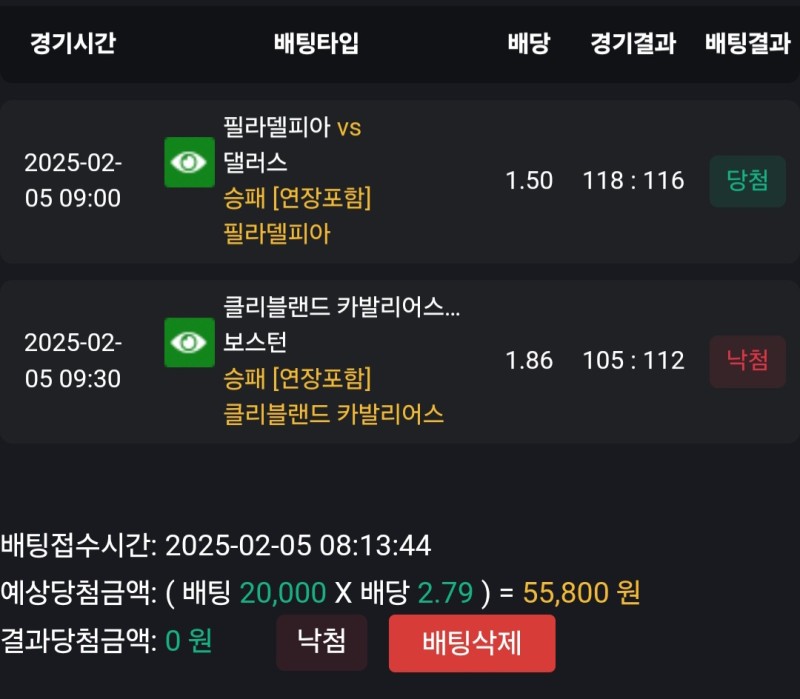Click the 경기시간 column header

click(x=73, y=43)
